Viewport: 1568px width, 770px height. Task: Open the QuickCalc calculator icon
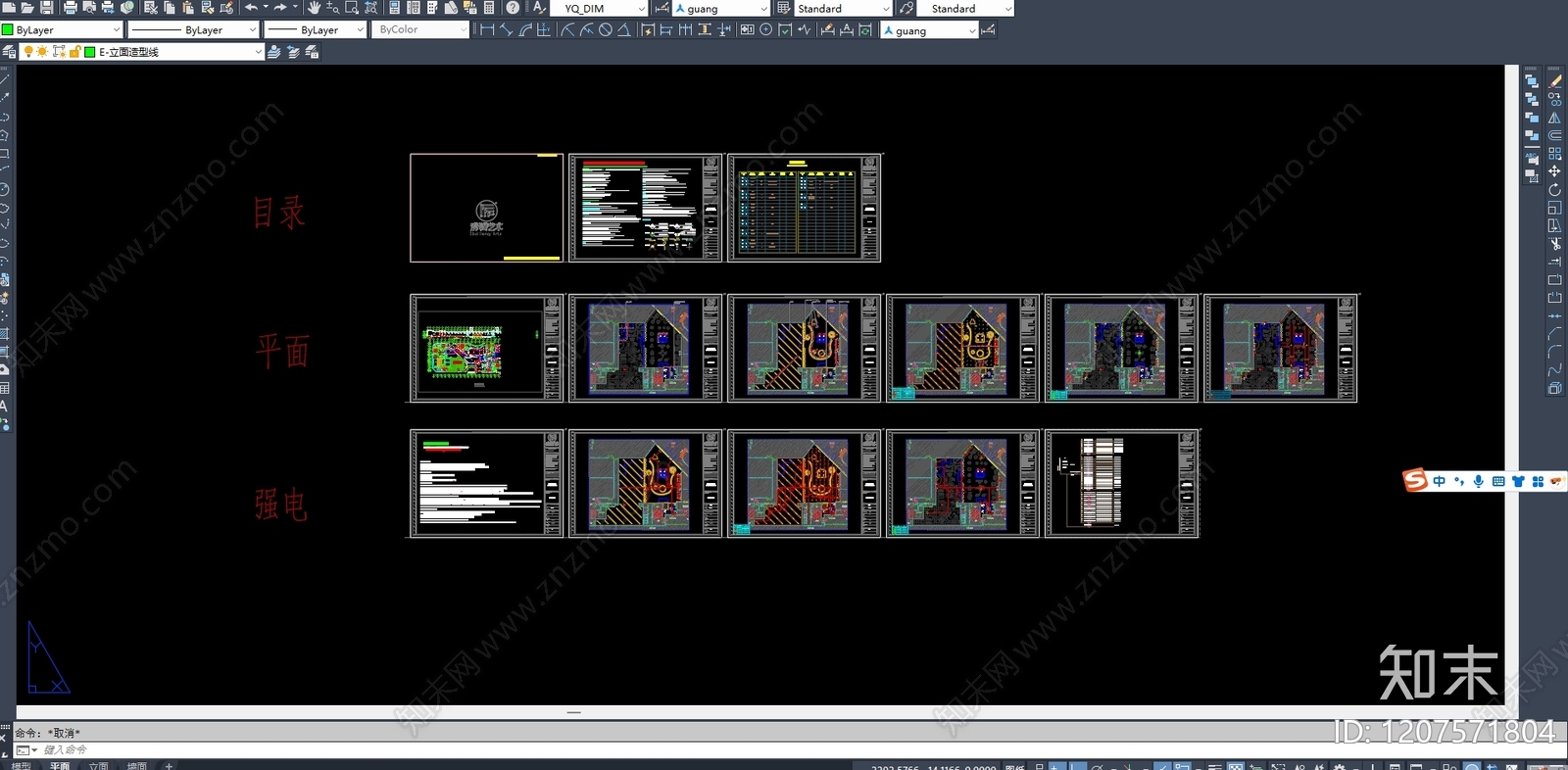(489, 8)
